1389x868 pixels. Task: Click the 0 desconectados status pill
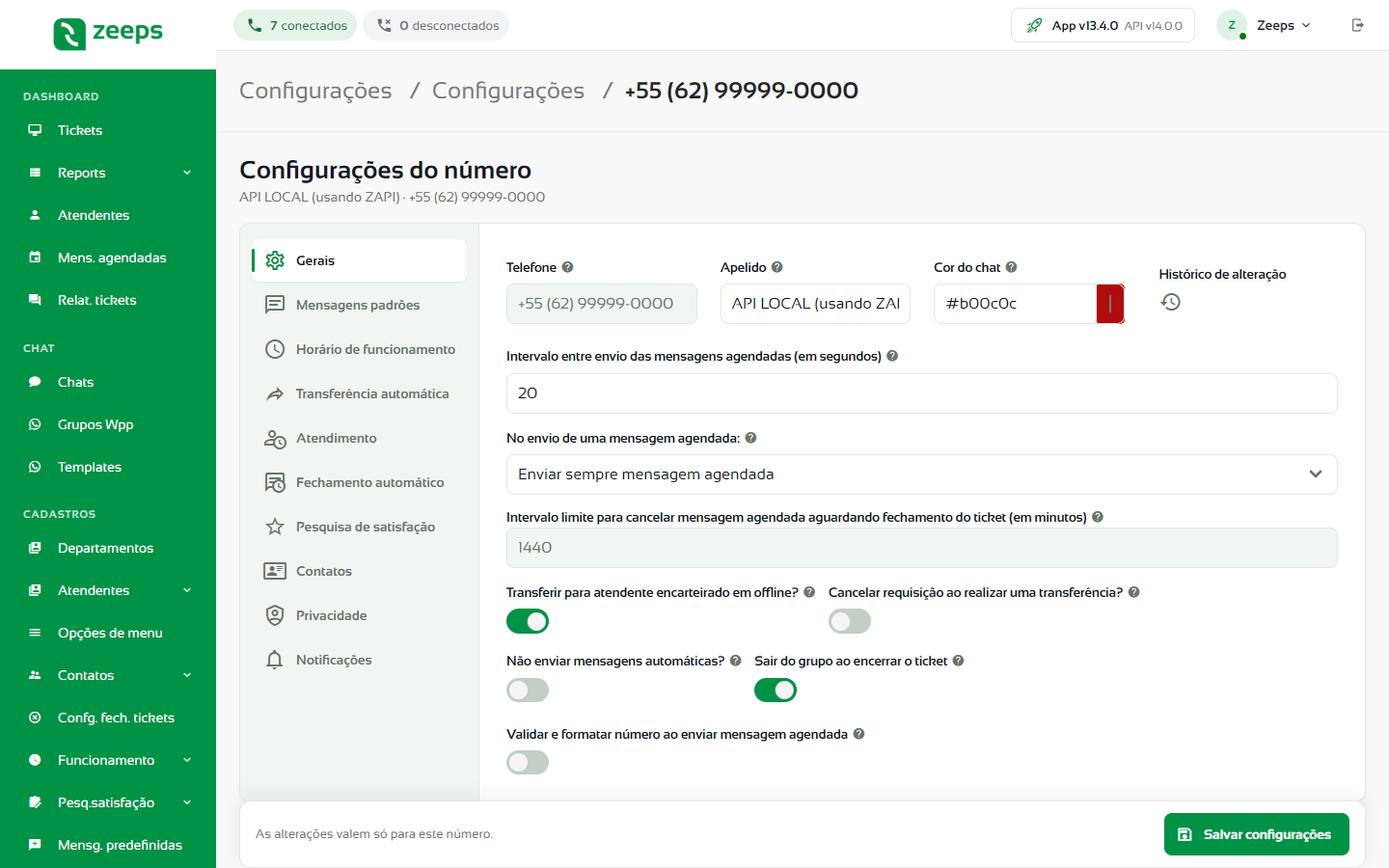[x=436, y=25]
